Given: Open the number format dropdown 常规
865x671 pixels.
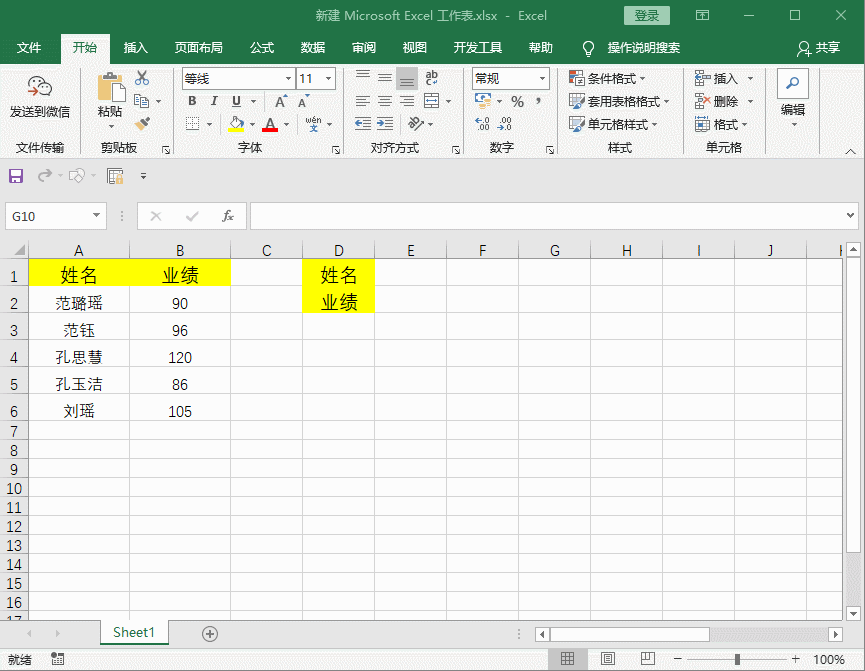Looking at the screenshot, I should pos(542,78).
